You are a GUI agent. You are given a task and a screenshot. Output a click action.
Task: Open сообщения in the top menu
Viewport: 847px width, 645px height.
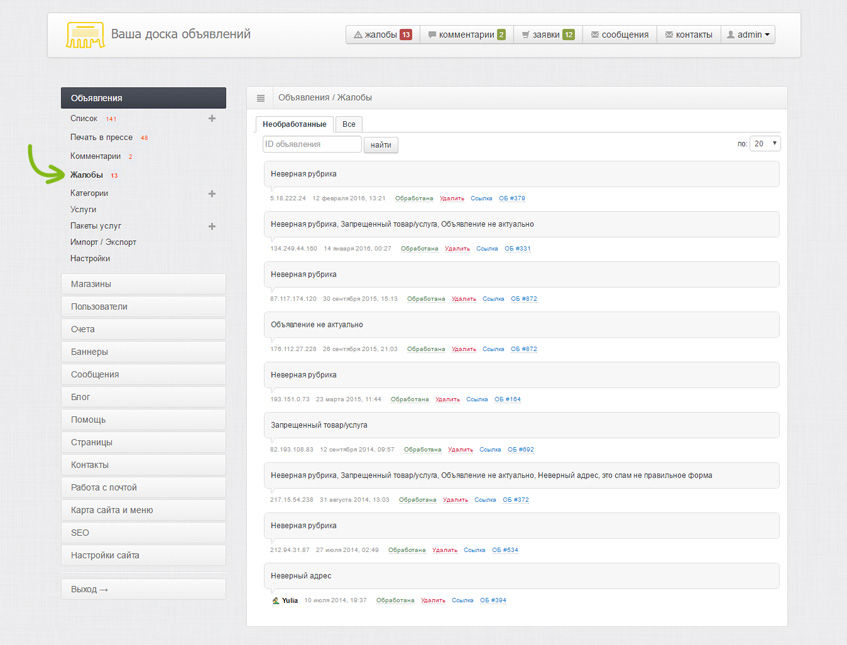(620, 35)
